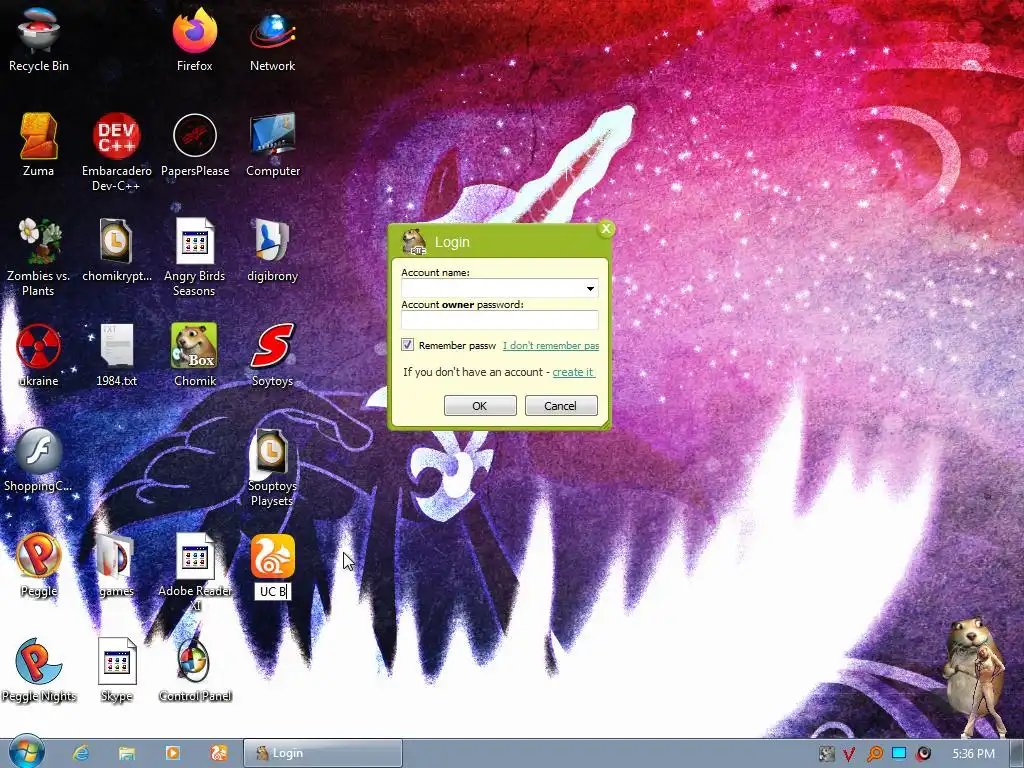Open Windows Explorer from taskbar
The image size is (1024, 768).
click(x=127, y=753)
